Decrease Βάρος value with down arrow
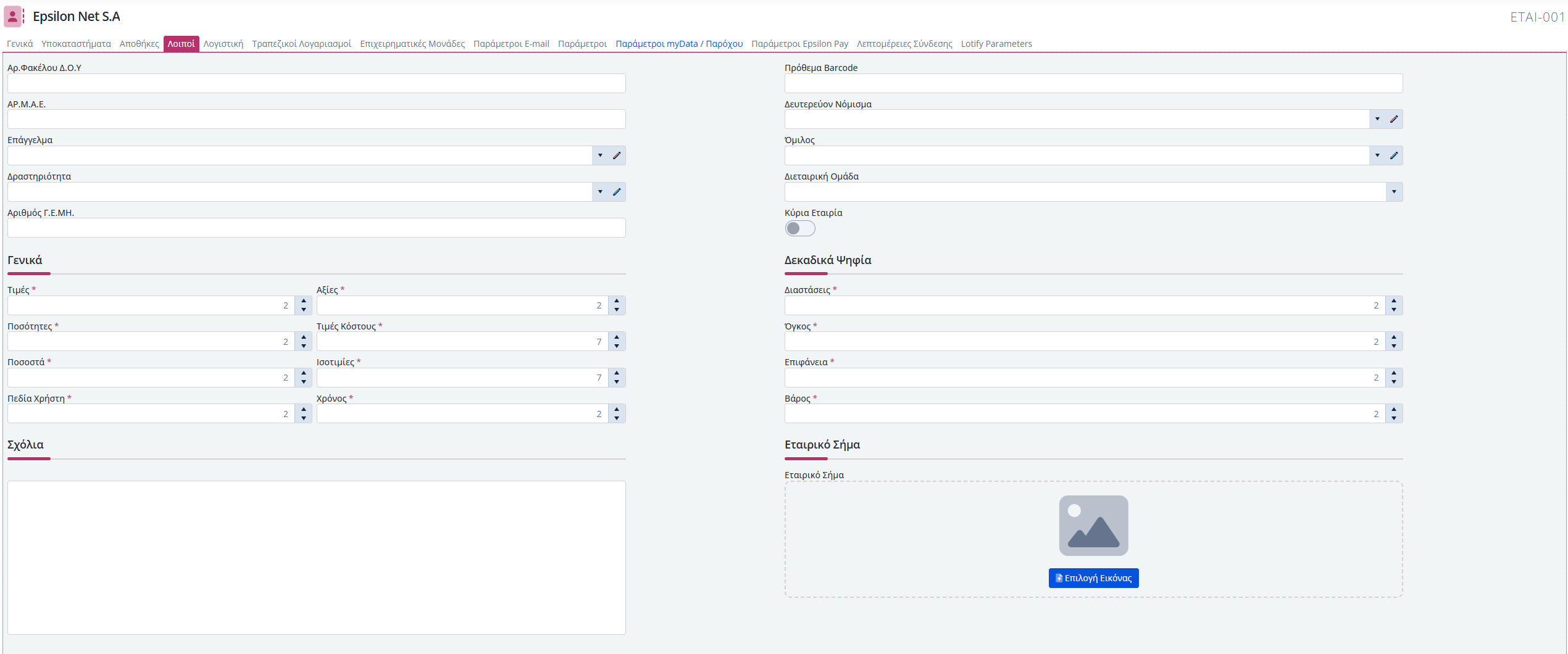 tap(1394, 418)
